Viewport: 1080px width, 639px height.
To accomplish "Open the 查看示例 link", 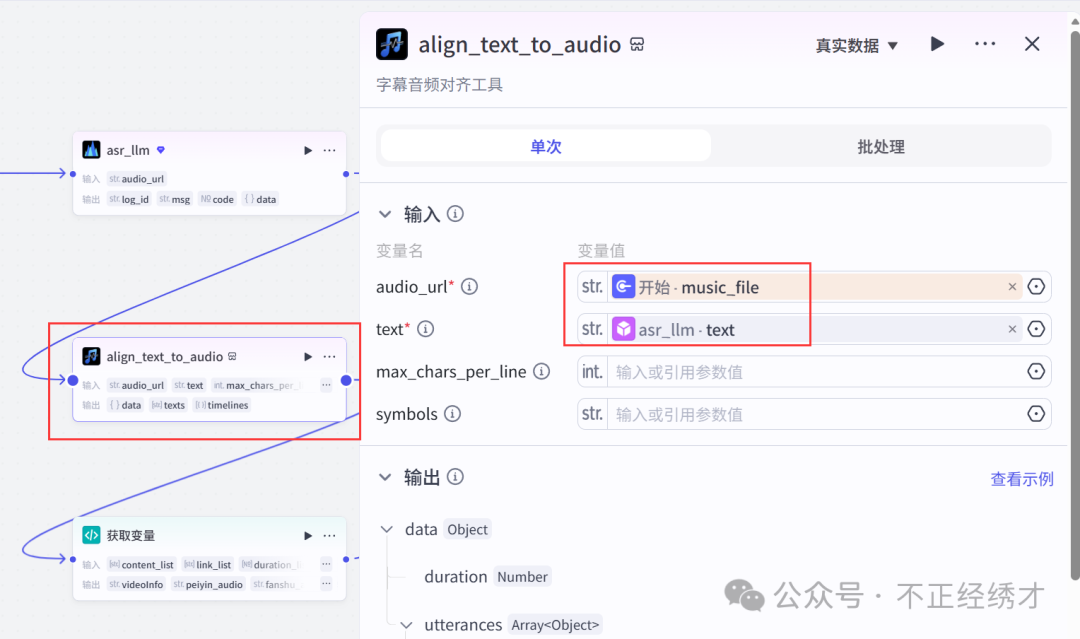I will click(1021, 479).
